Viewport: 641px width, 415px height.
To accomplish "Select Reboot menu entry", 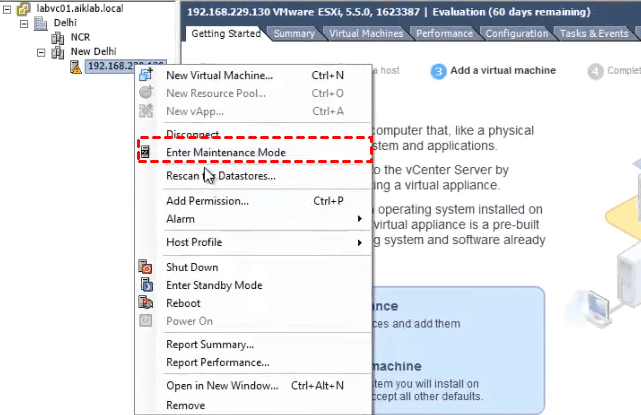I will (x=253, y=303).
